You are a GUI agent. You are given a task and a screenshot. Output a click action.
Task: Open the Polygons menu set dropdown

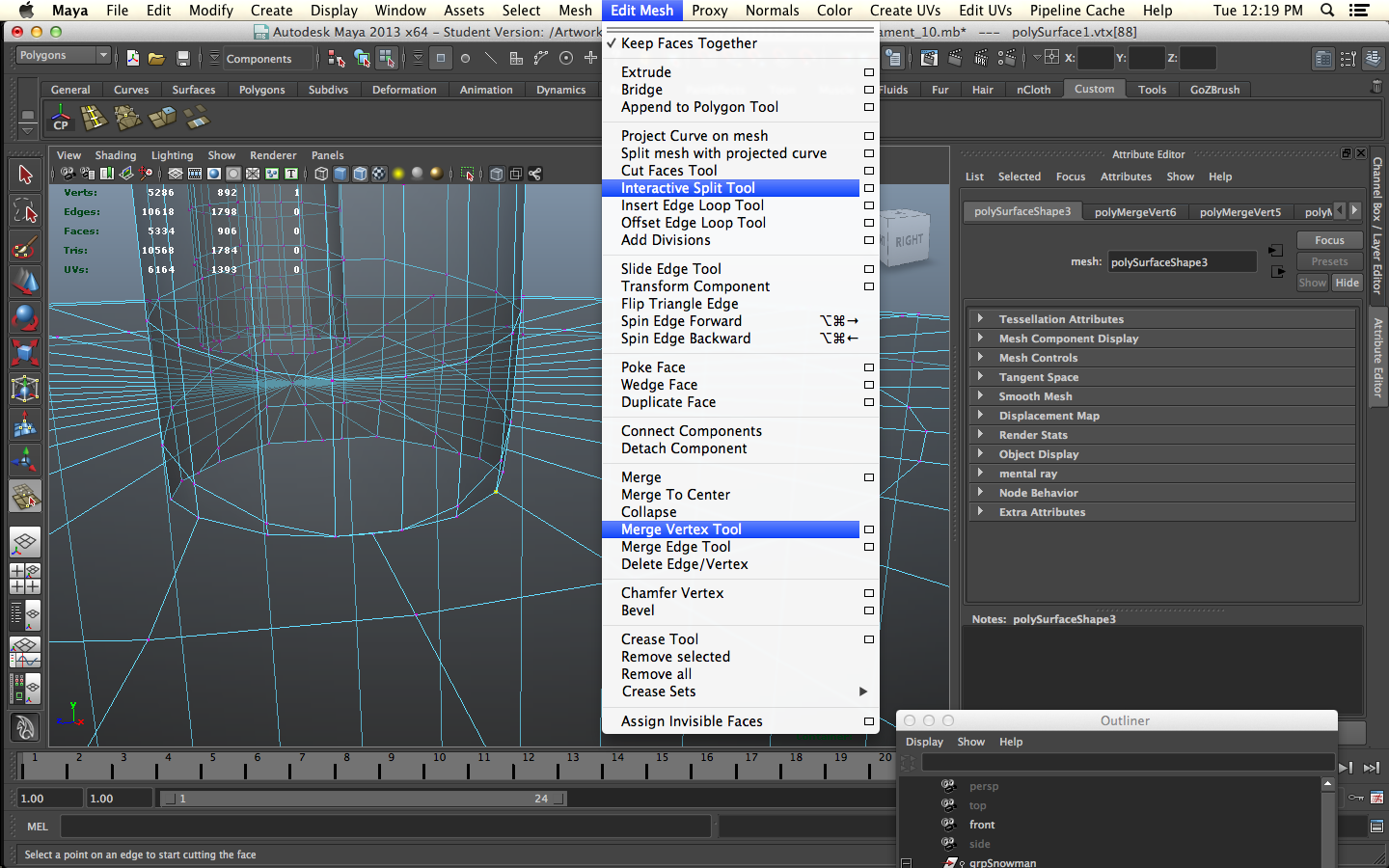pyautogui.click(x=64, y=56)
